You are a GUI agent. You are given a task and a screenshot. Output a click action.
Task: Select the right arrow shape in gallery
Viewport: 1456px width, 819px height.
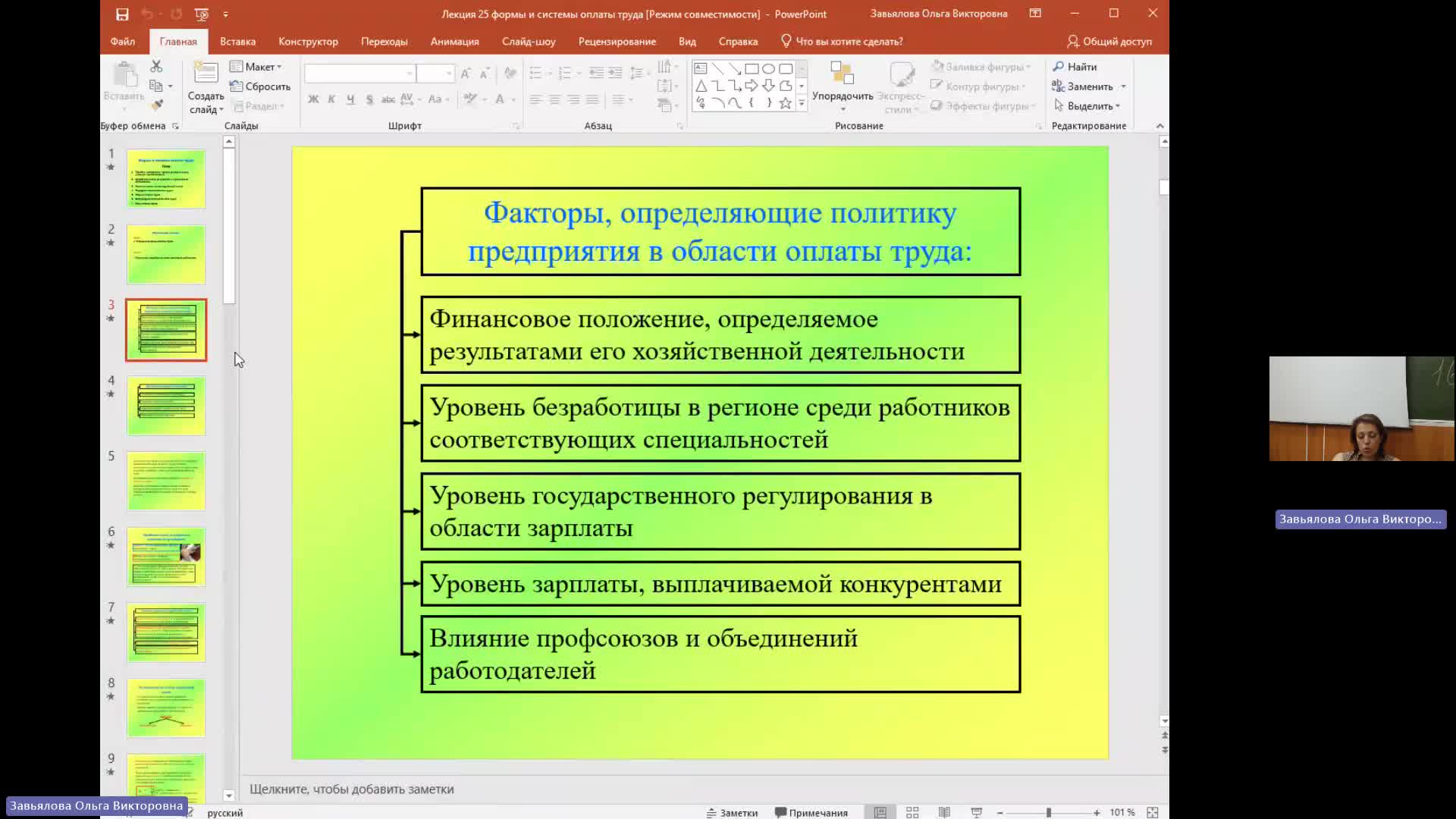point(752,86)
